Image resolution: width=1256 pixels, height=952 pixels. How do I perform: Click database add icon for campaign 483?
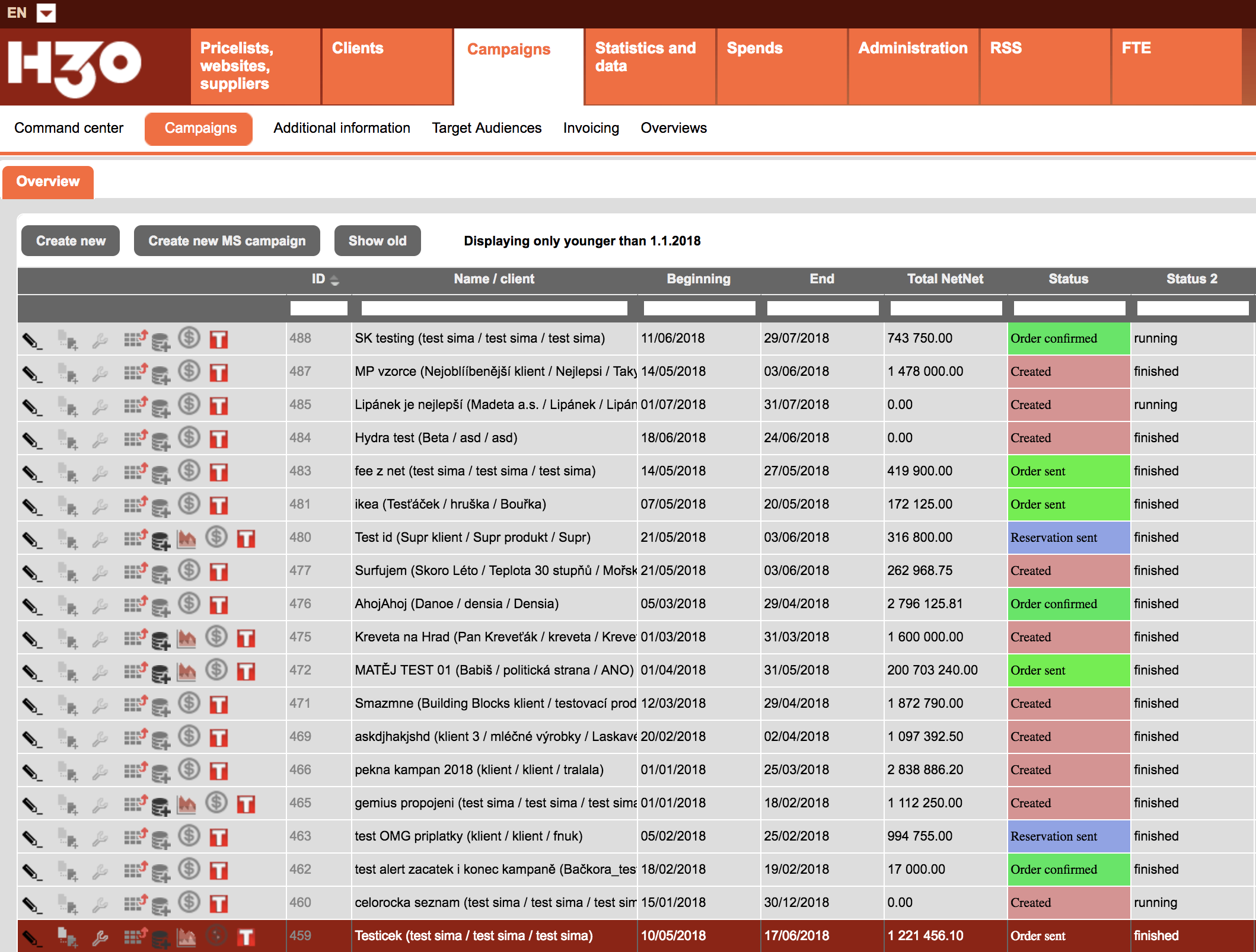click(160, 474)
